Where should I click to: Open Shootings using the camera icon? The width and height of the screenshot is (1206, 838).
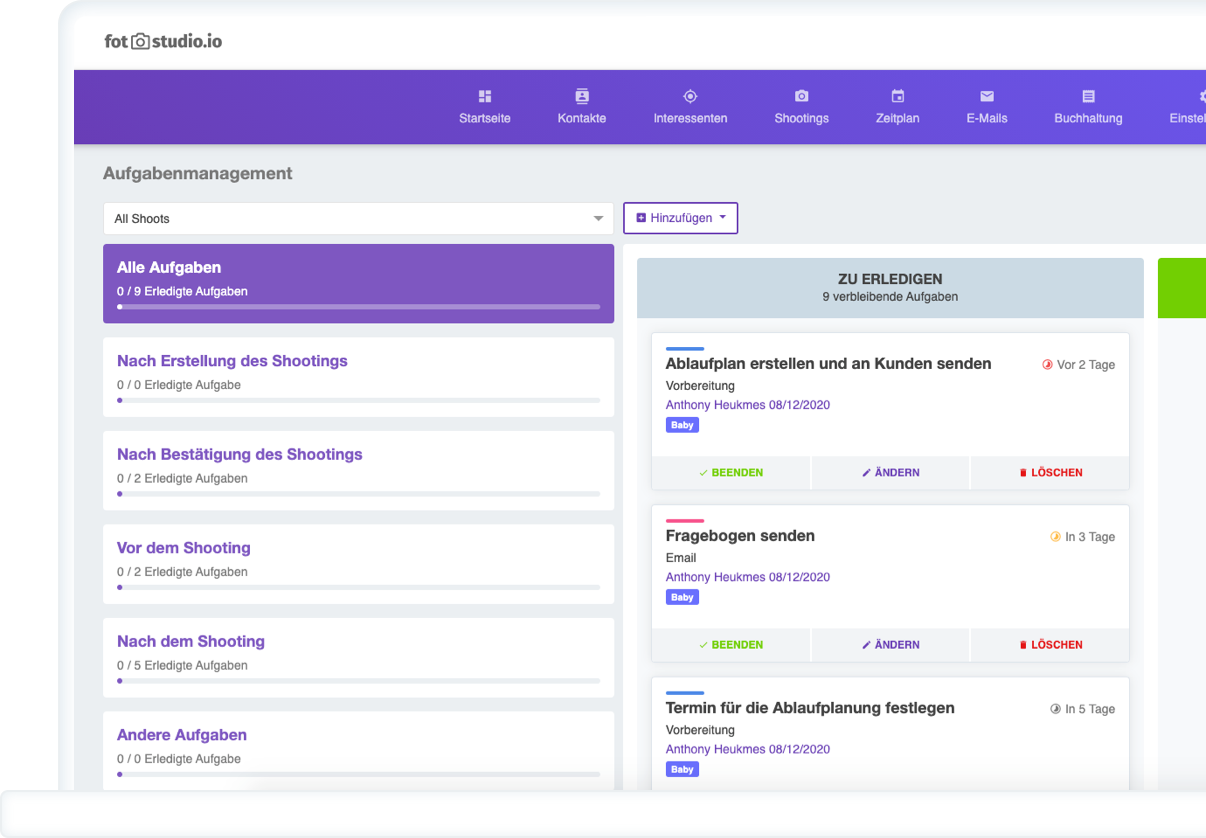pyautogui.click(x=801, y=96)
